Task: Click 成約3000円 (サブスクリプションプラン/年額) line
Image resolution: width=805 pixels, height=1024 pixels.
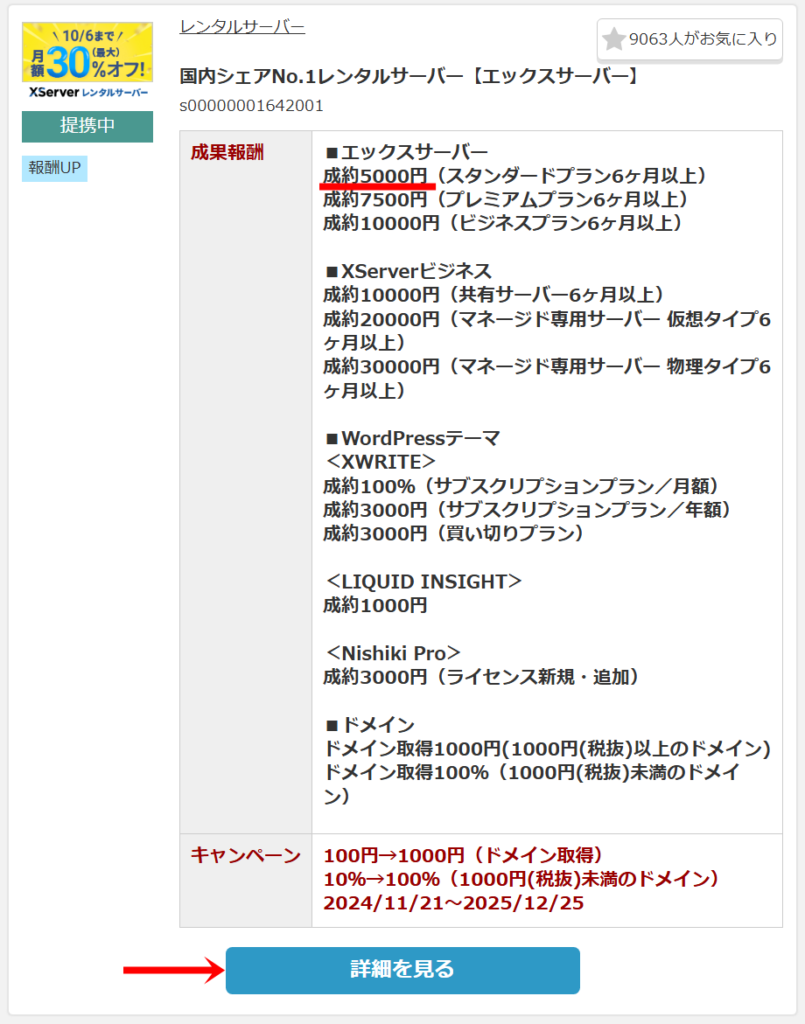Action: click(528, 509)
